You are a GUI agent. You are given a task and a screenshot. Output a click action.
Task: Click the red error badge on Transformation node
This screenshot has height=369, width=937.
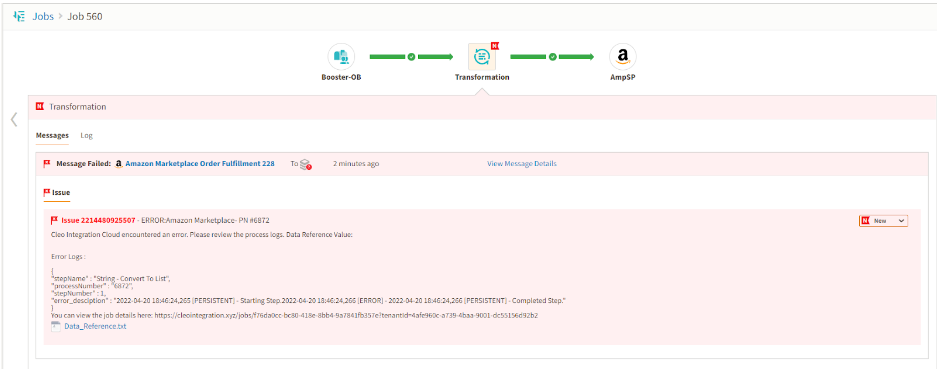coord(495,45)
